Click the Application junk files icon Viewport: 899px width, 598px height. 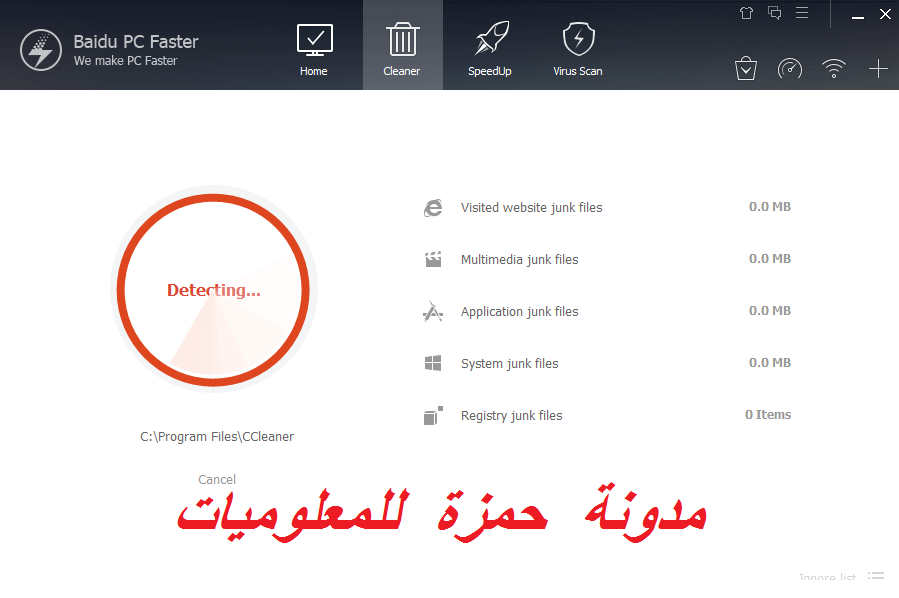[433, 311]
